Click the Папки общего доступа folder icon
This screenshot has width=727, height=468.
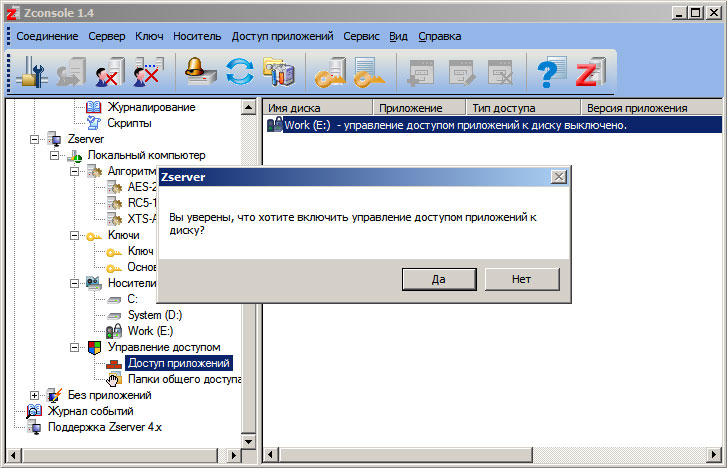pyautogui.click(x=114, y=379)
